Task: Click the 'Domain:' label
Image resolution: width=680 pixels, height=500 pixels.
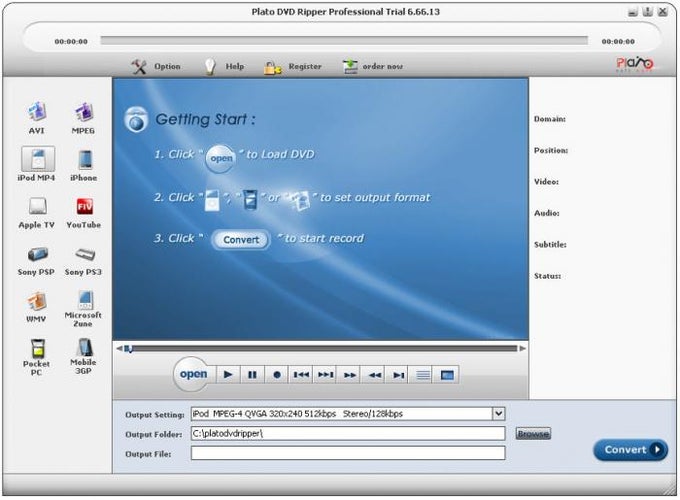Action: [x=549, y=119]
